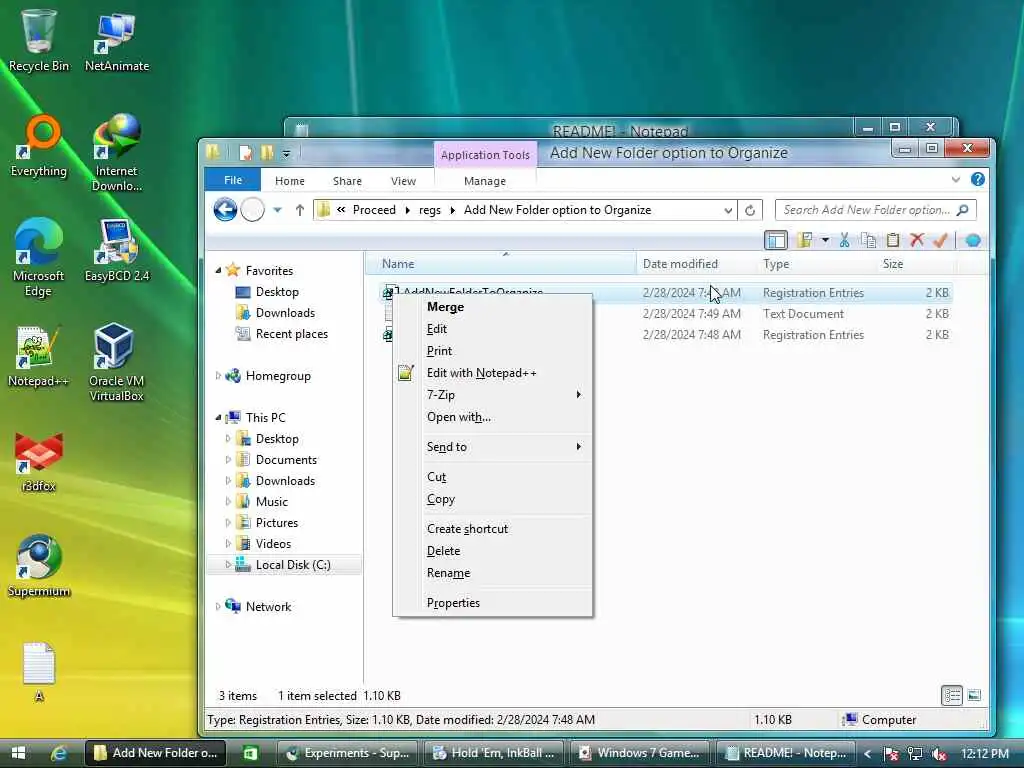Open Oracle VM VirtualBox shortcut
Screen dimensions: 1024x768
[x=116, y=362]
